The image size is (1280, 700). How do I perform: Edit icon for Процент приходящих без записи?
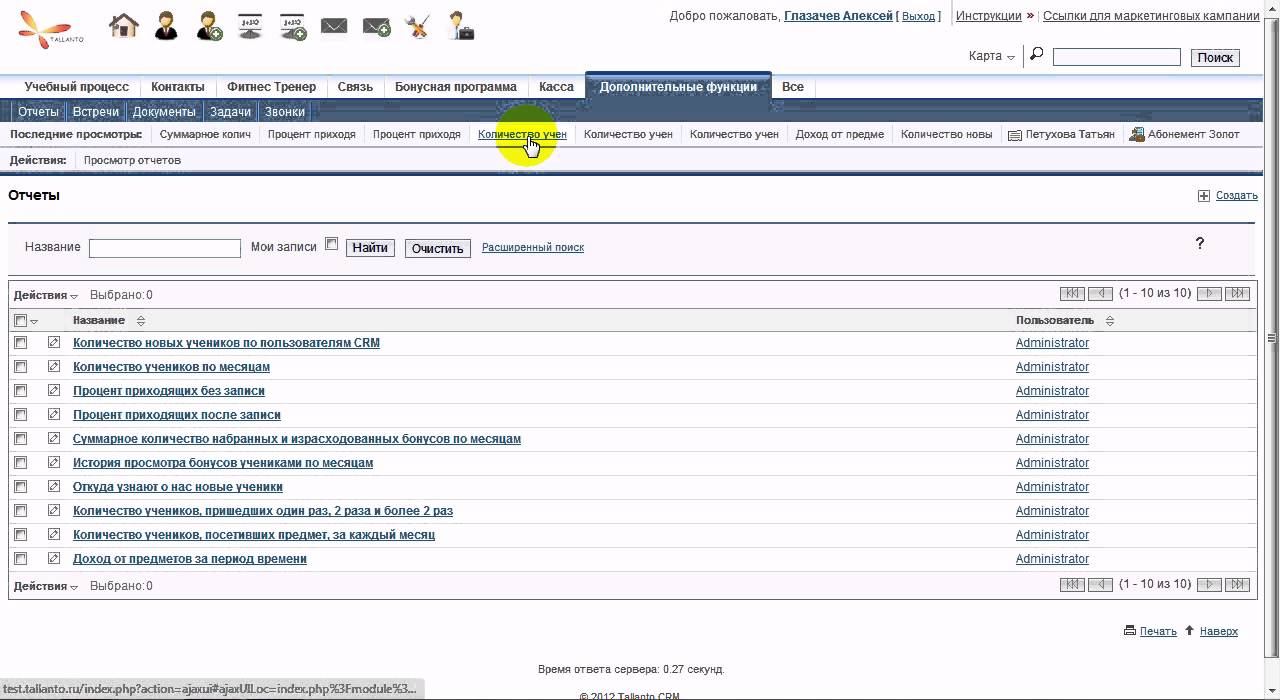point(54,391)
